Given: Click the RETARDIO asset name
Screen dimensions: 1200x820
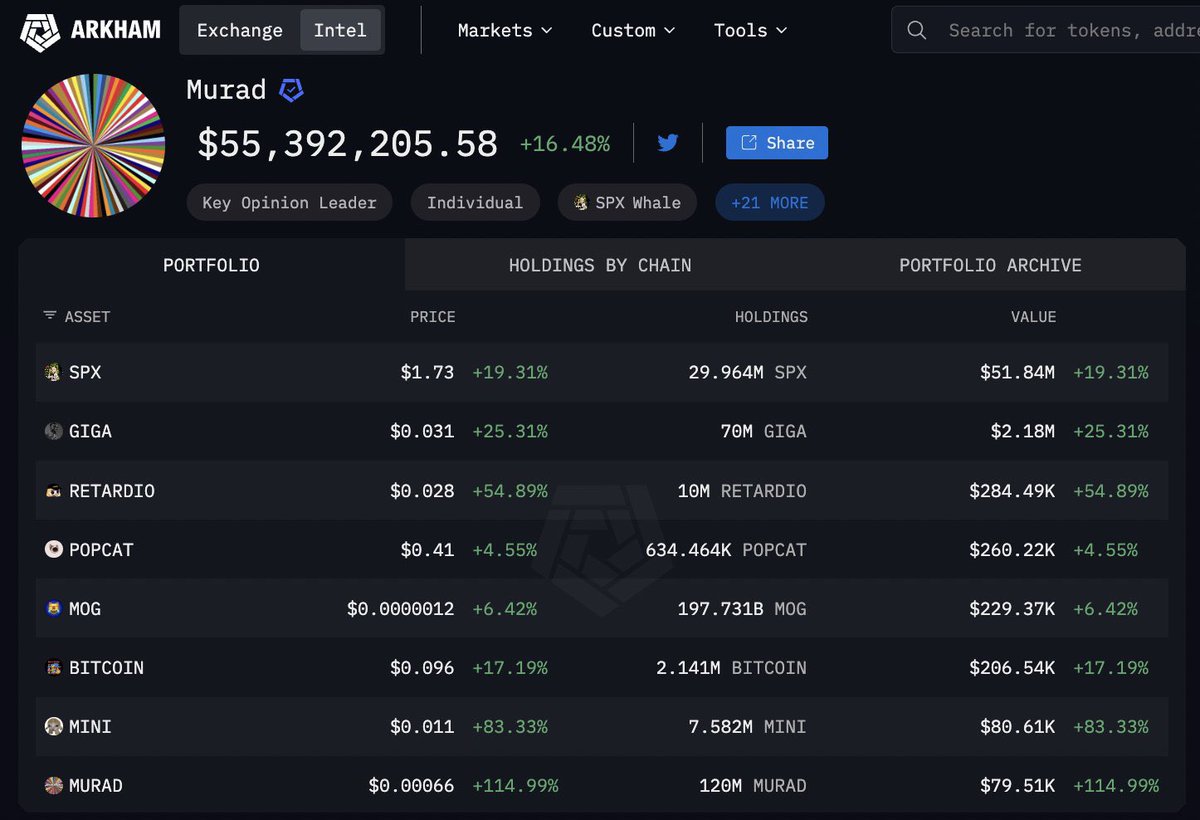Looking at the screenshot, I should [112, 491].
